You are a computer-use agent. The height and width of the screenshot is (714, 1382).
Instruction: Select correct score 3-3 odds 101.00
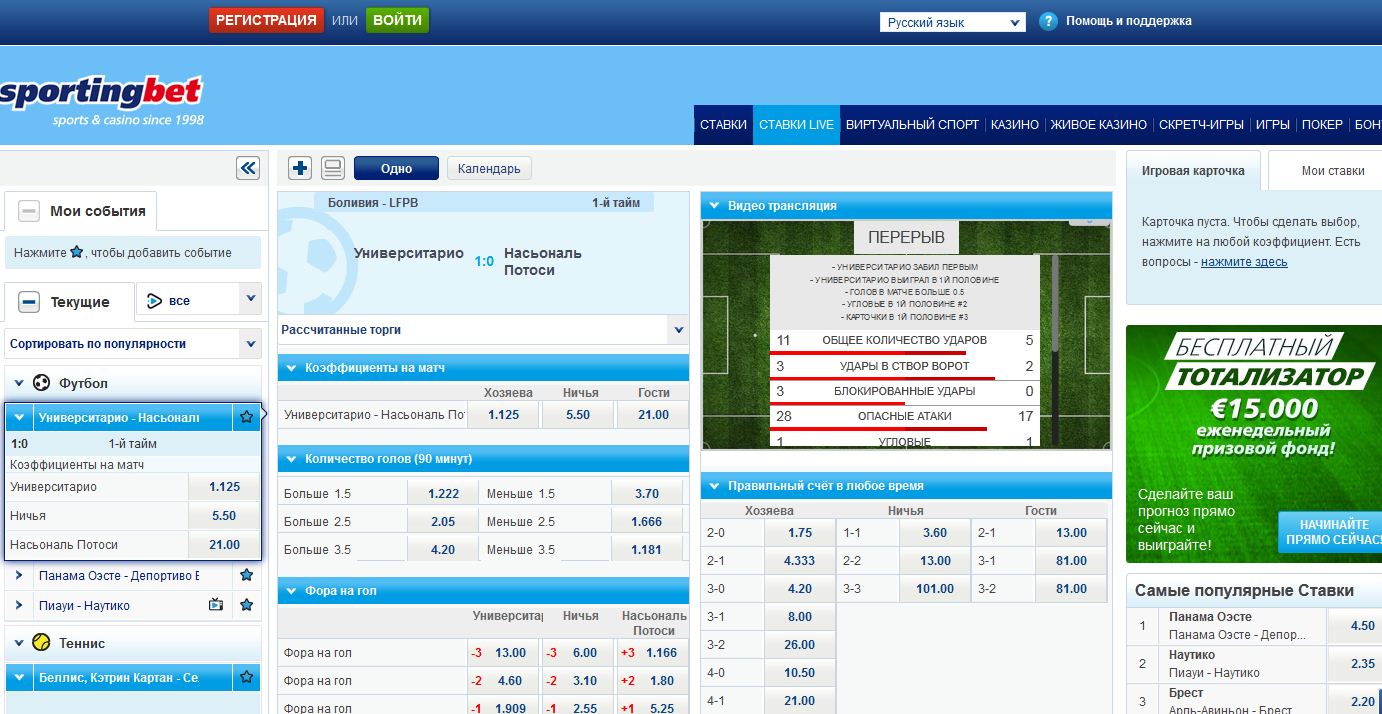click(x=935, y=589)
